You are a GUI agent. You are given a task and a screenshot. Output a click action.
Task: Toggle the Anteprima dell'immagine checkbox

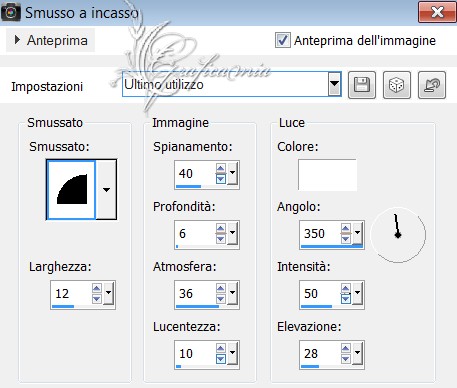click(283, 40)
